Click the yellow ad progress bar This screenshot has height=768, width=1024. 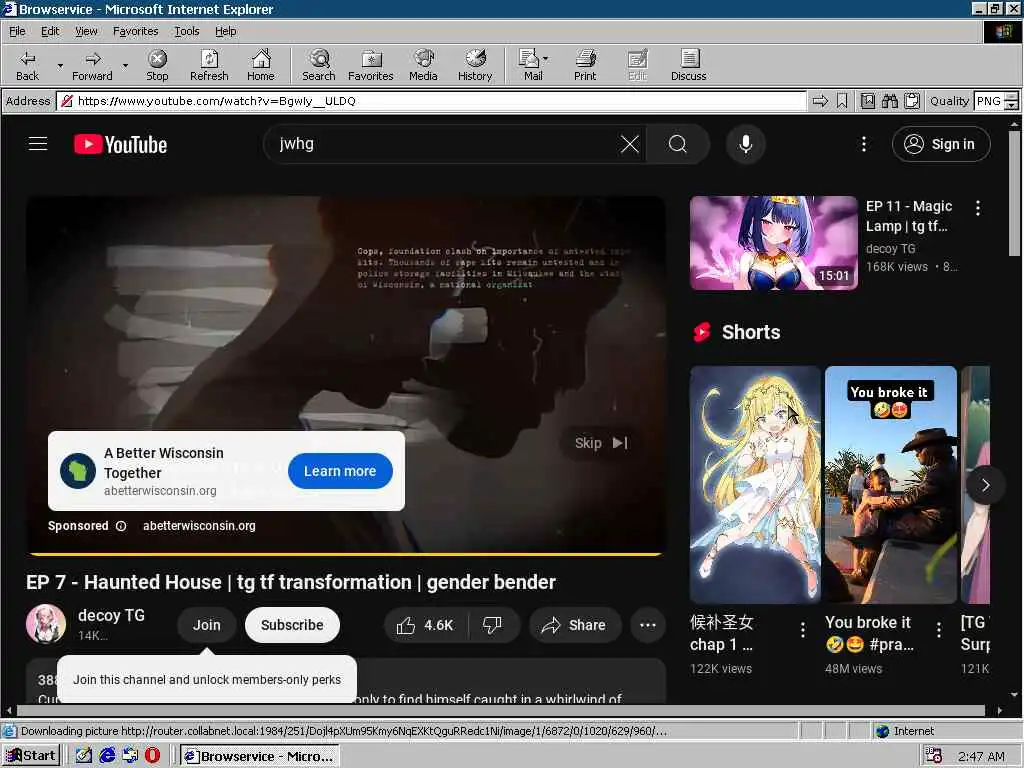pos(346,554)
